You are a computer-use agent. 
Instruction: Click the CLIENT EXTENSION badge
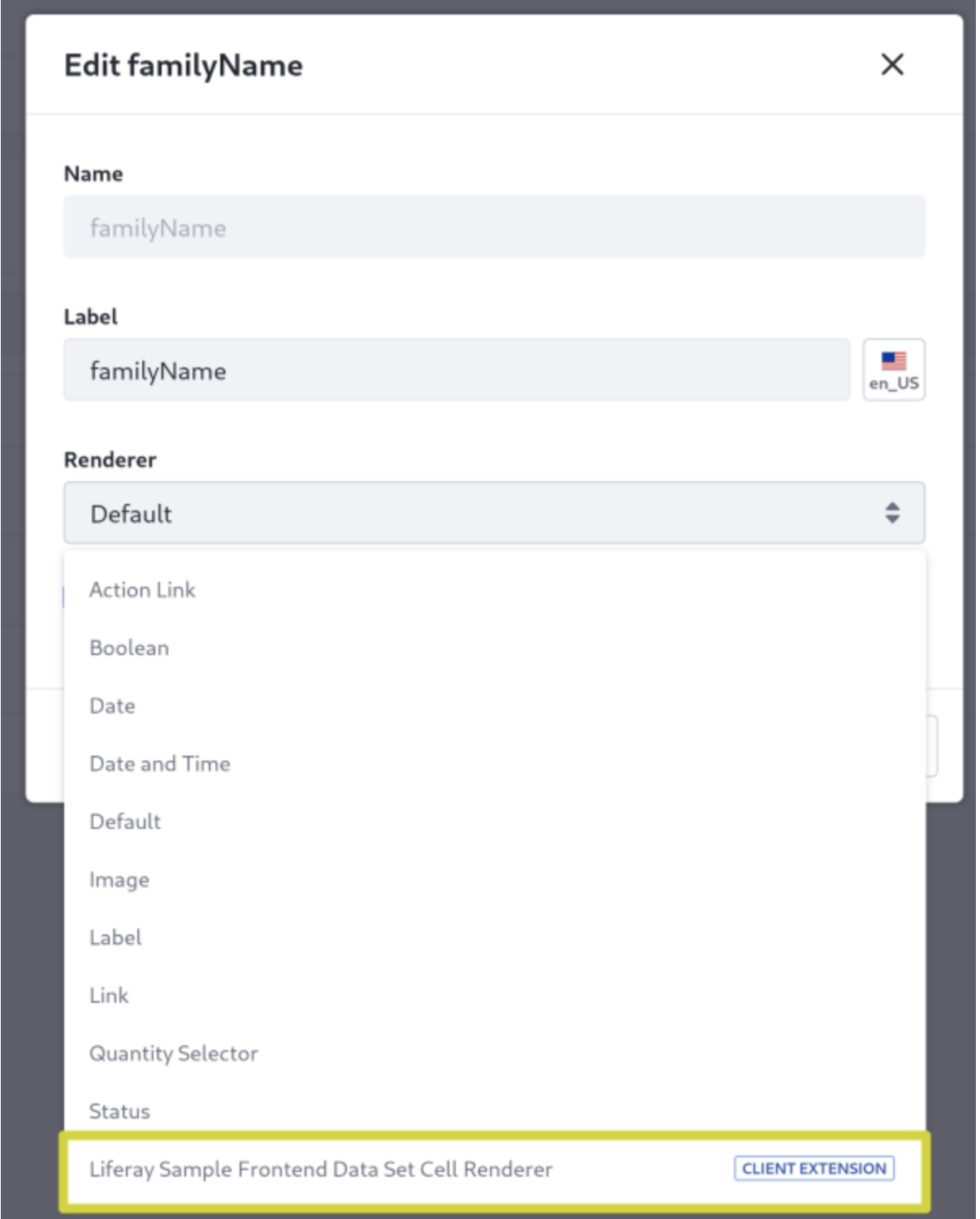point(813,1169)
